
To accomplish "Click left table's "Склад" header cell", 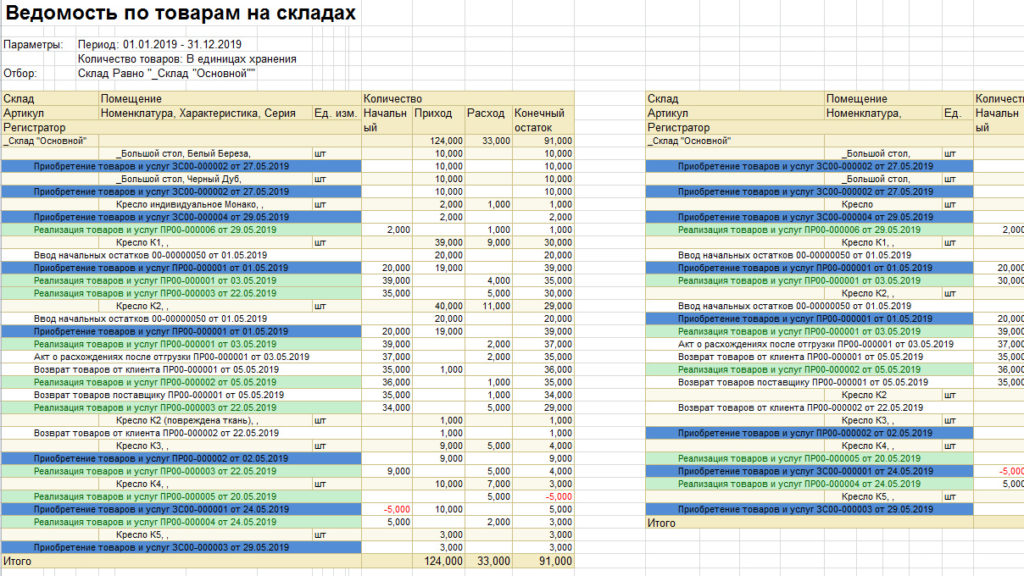I will click(50, 99).
